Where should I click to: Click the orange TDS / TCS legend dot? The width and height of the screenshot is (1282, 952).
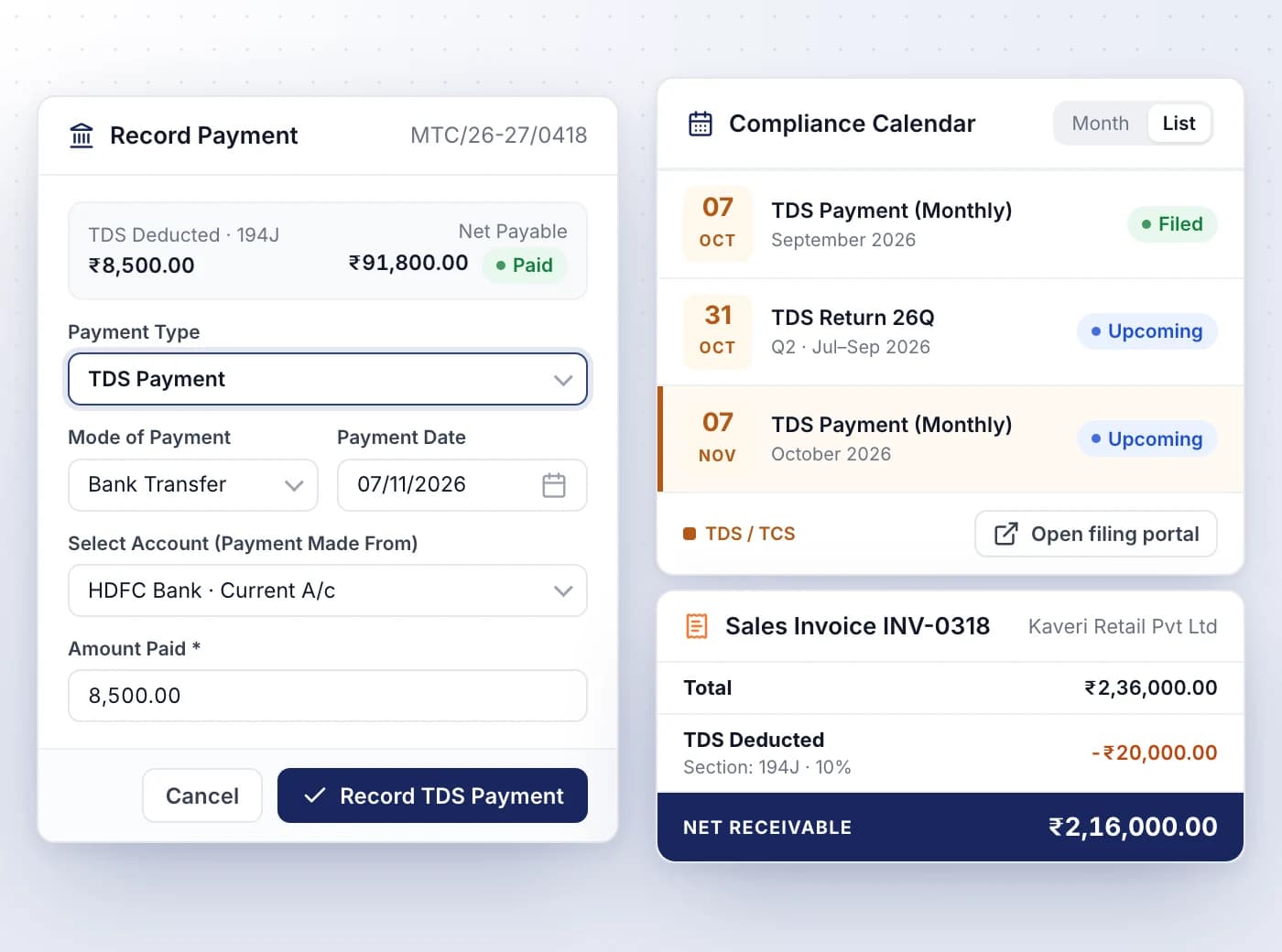pos(690,534)
